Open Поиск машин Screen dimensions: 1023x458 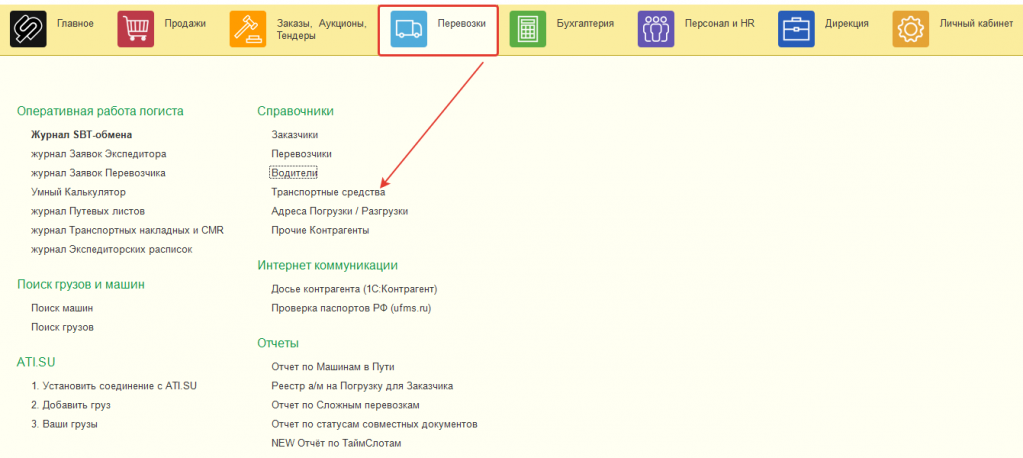(x=62, y=308)
